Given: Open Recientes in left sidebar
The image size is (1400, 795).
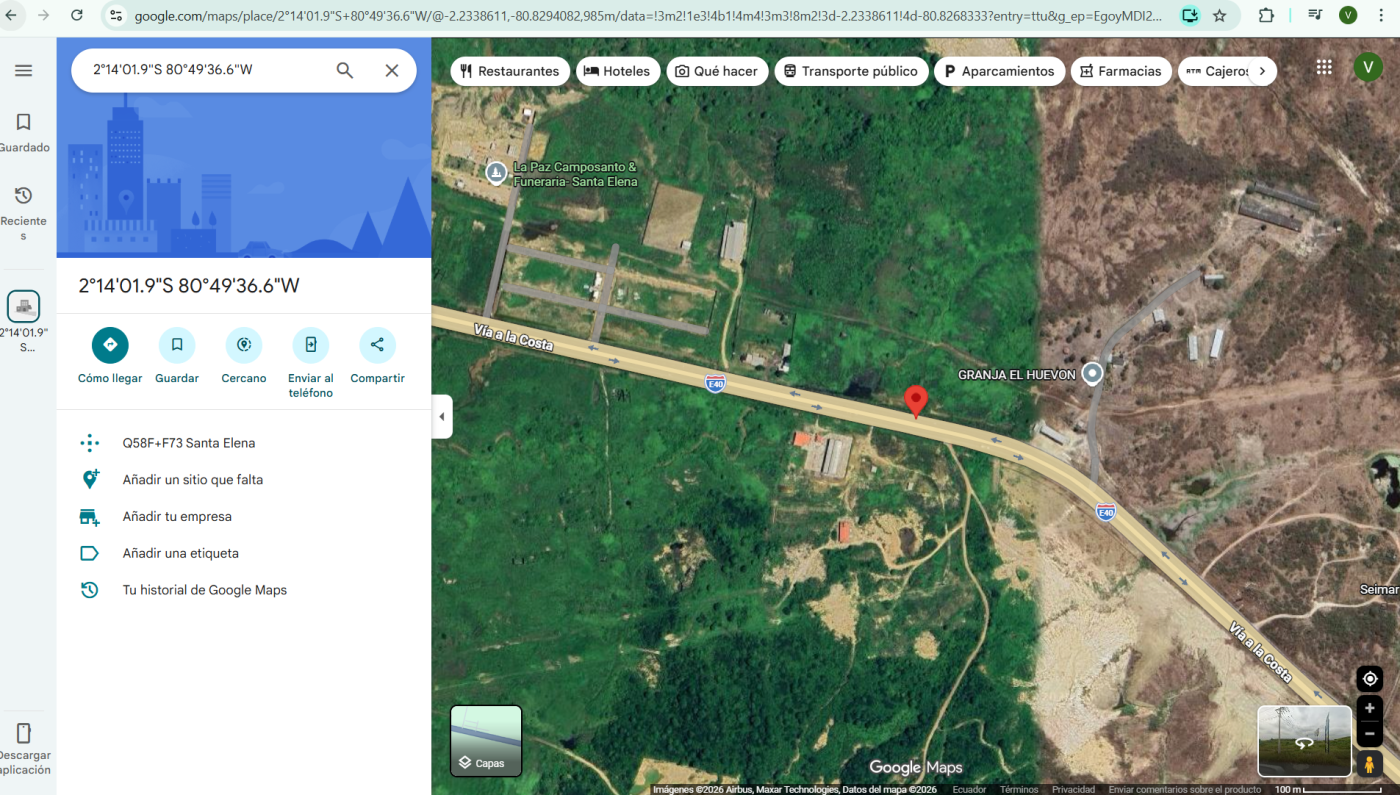Looking at the screenshot, I should (23, 212).
